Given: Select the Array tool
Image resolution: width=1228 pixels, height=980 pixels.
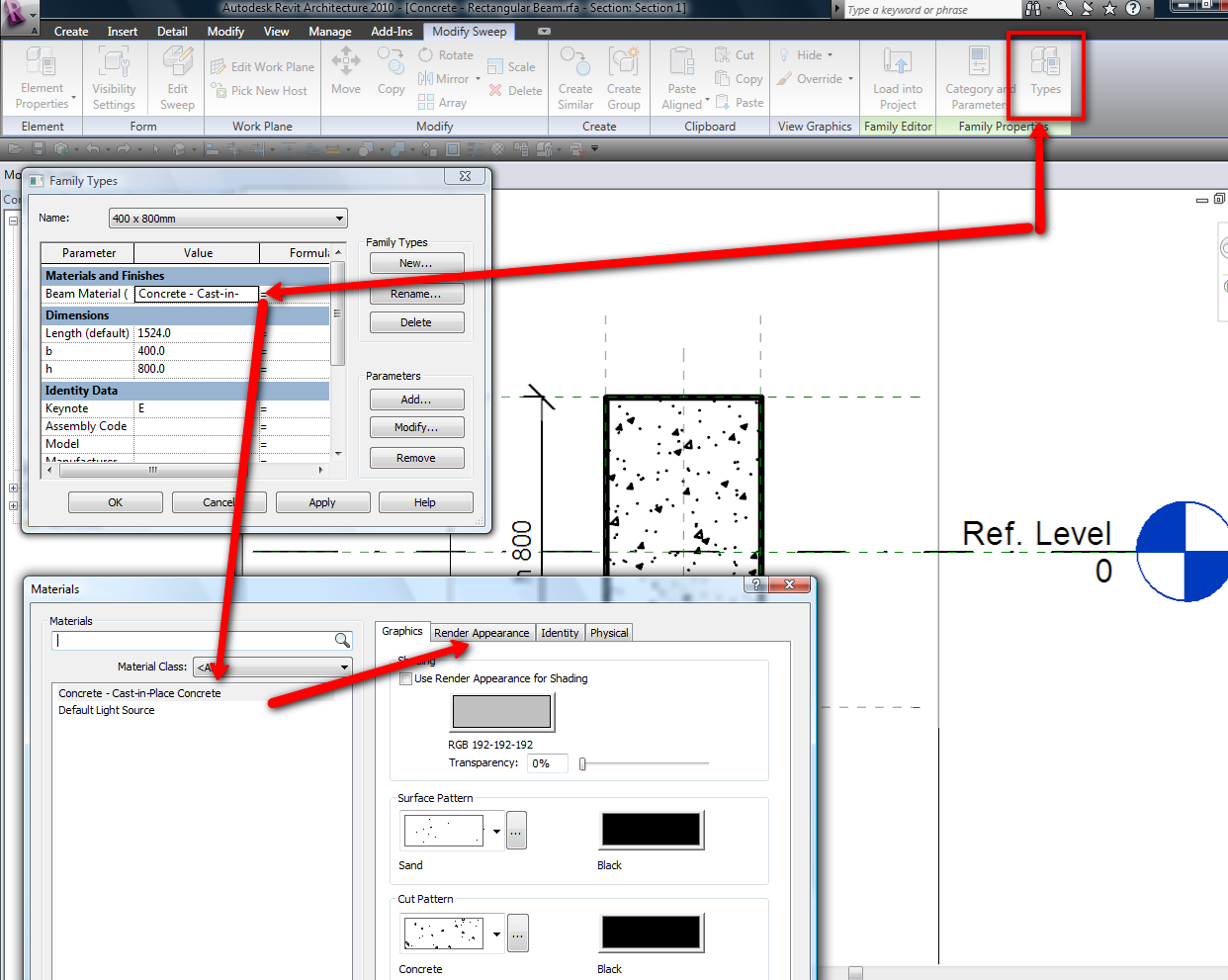Looking at the screenshot, I should pos(442,103).
